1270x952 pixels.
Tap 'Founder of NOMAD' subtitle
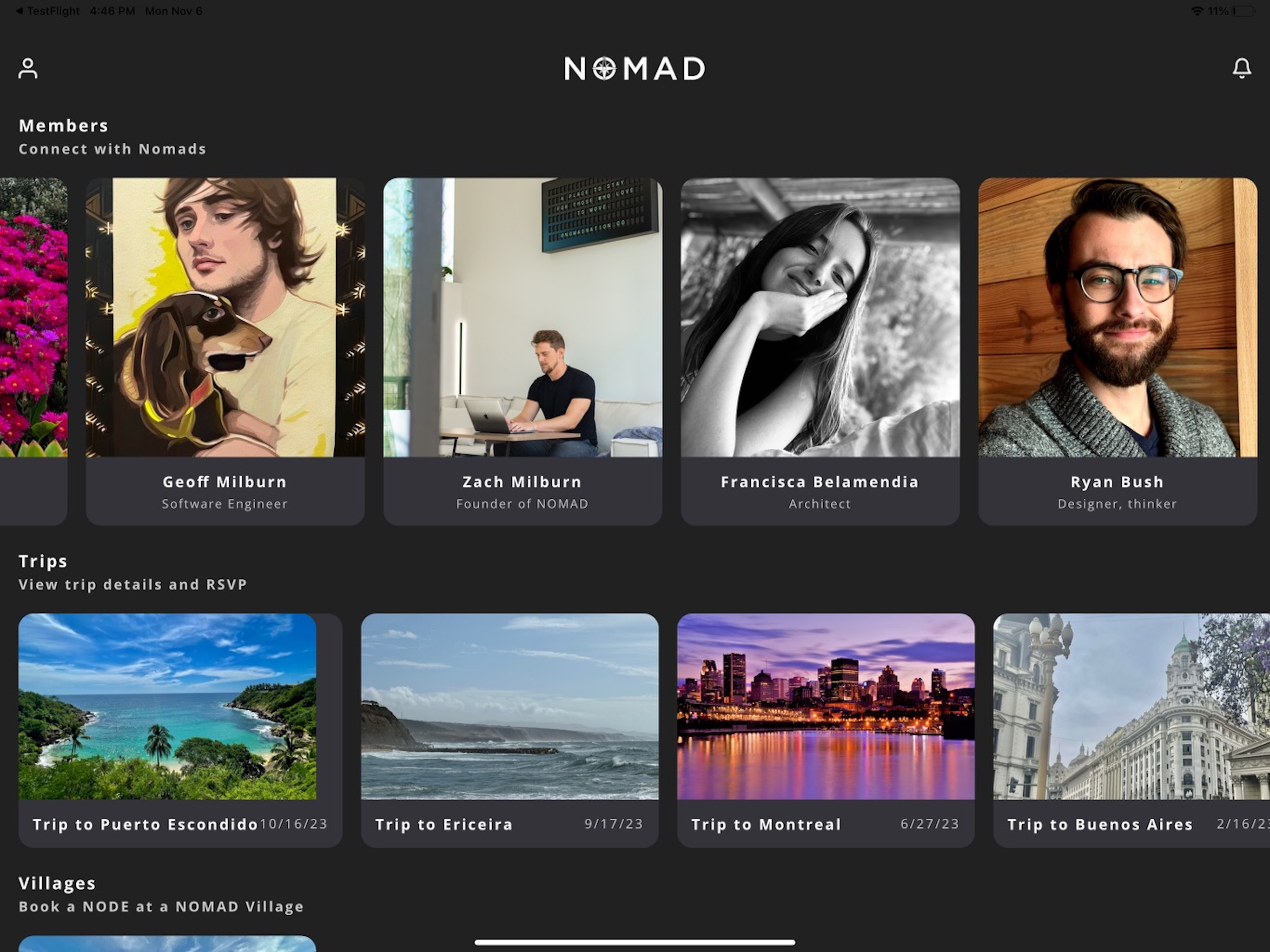522,503
